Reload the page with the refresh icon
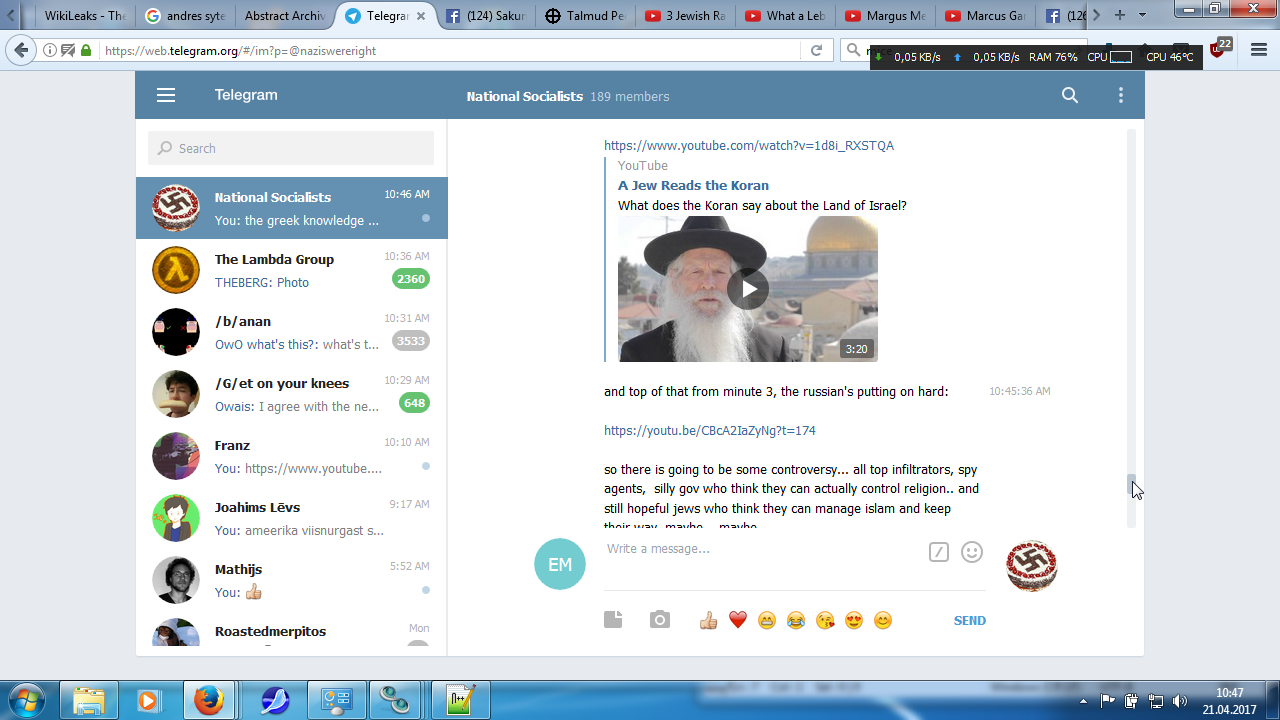Image resolution: width=1280 pixels, height=720 pixels. pos(816,50)
